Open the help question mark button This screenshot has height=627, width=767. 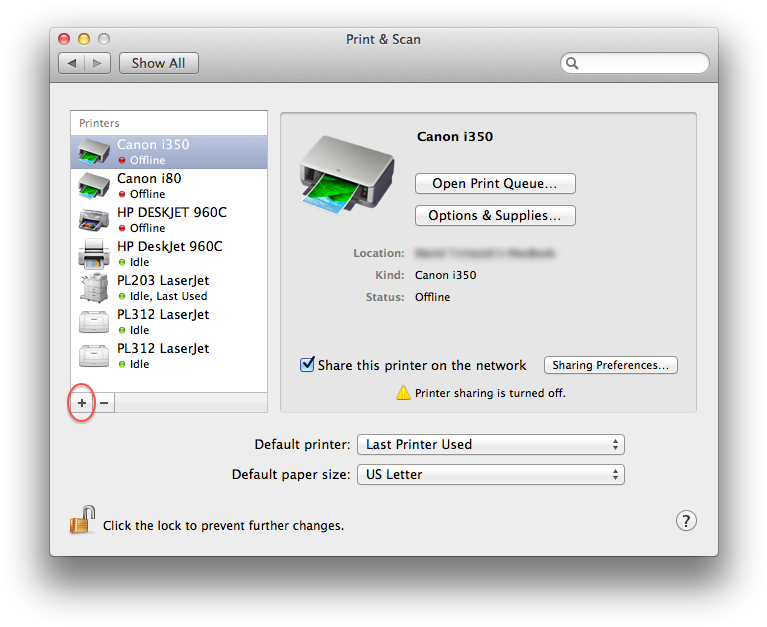coord(686,521)
